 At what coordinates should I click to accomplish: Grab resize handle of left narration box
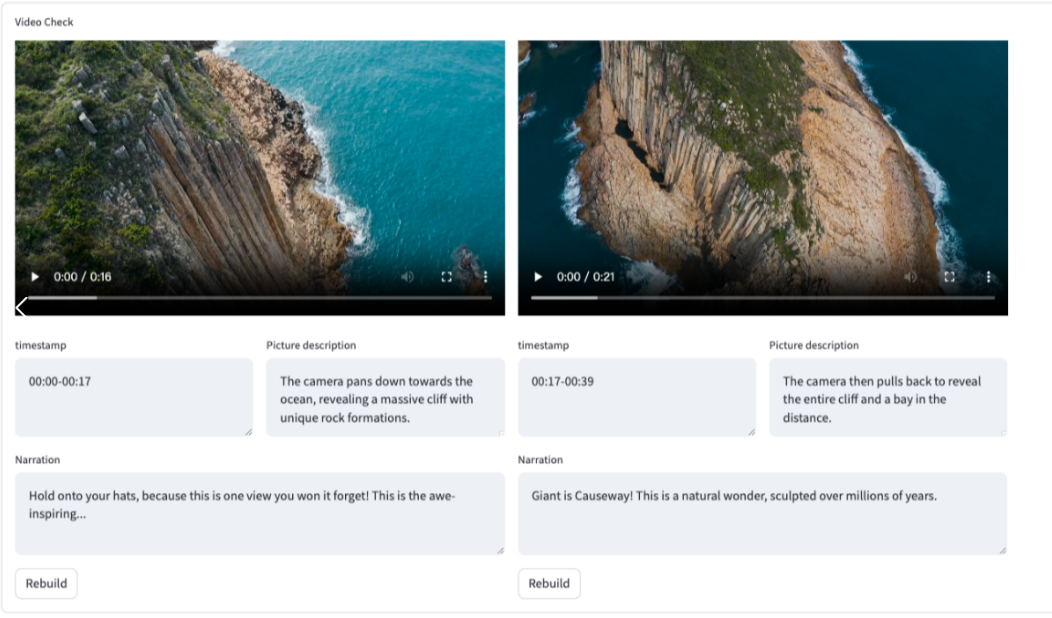[x=500, y=550]
